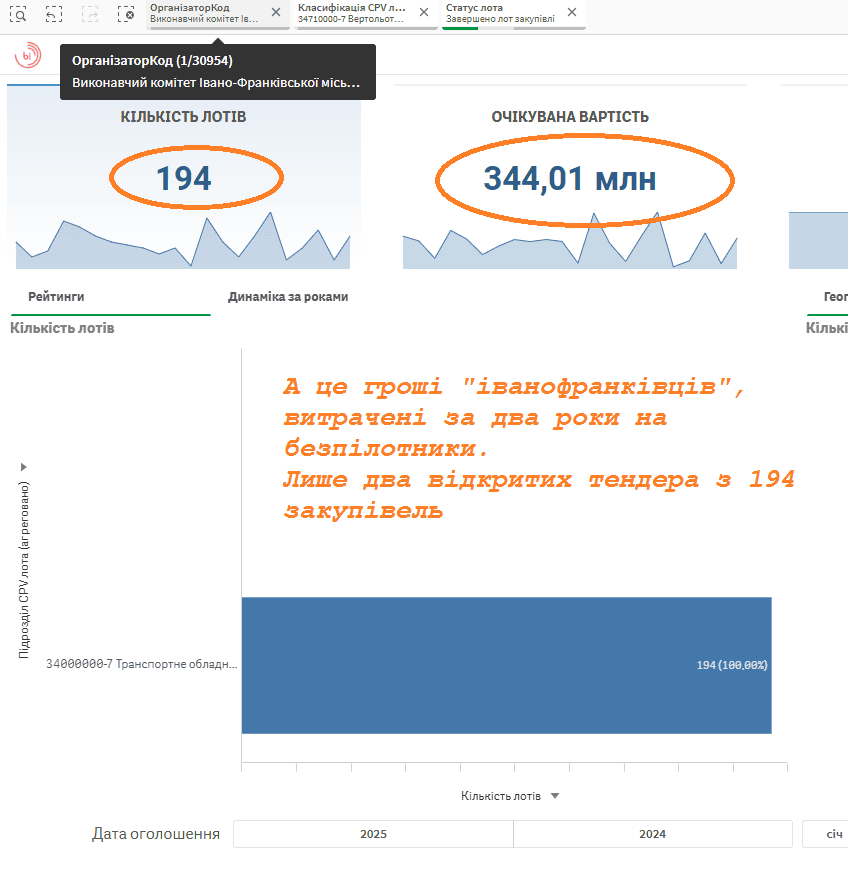Click the 344,01 млн expected value KPI

pos(570,178)
